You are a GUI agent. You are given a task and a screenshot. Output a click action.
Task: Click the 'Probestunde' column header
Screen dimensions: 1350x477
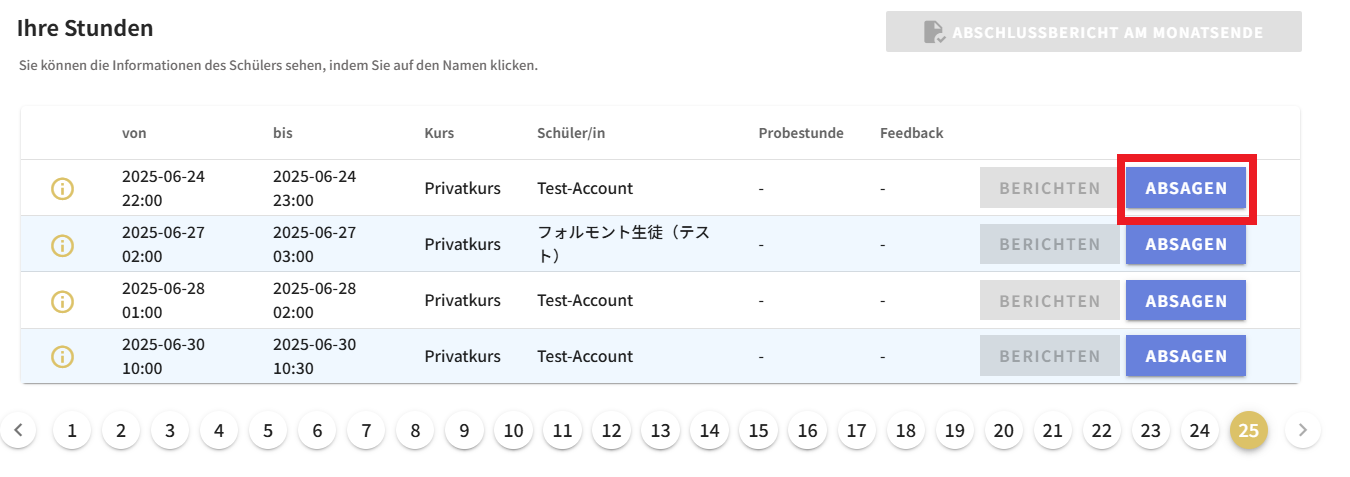click(801, 133)
